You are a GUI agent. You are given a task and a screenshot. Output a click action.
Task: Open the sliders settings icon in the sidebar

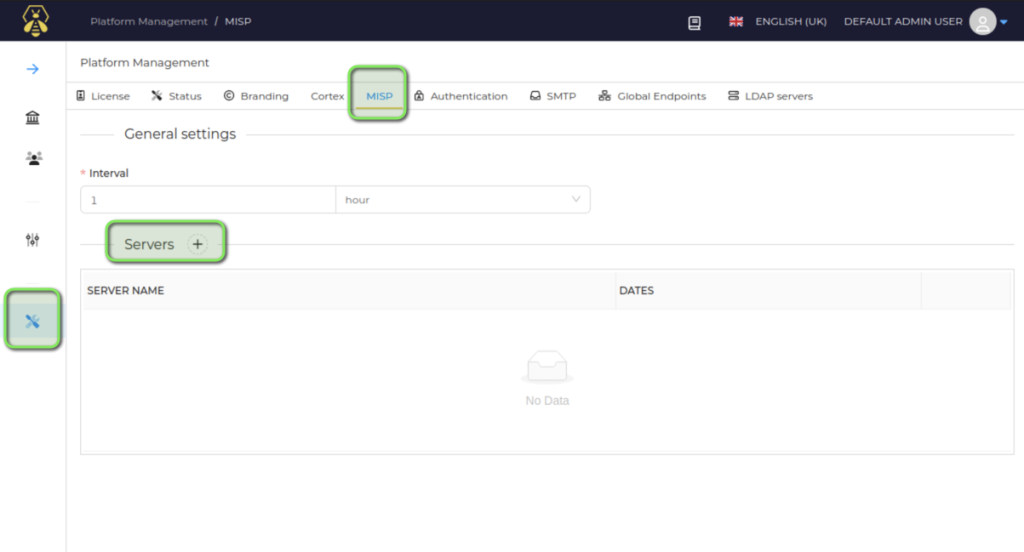[x=33, y=240]
